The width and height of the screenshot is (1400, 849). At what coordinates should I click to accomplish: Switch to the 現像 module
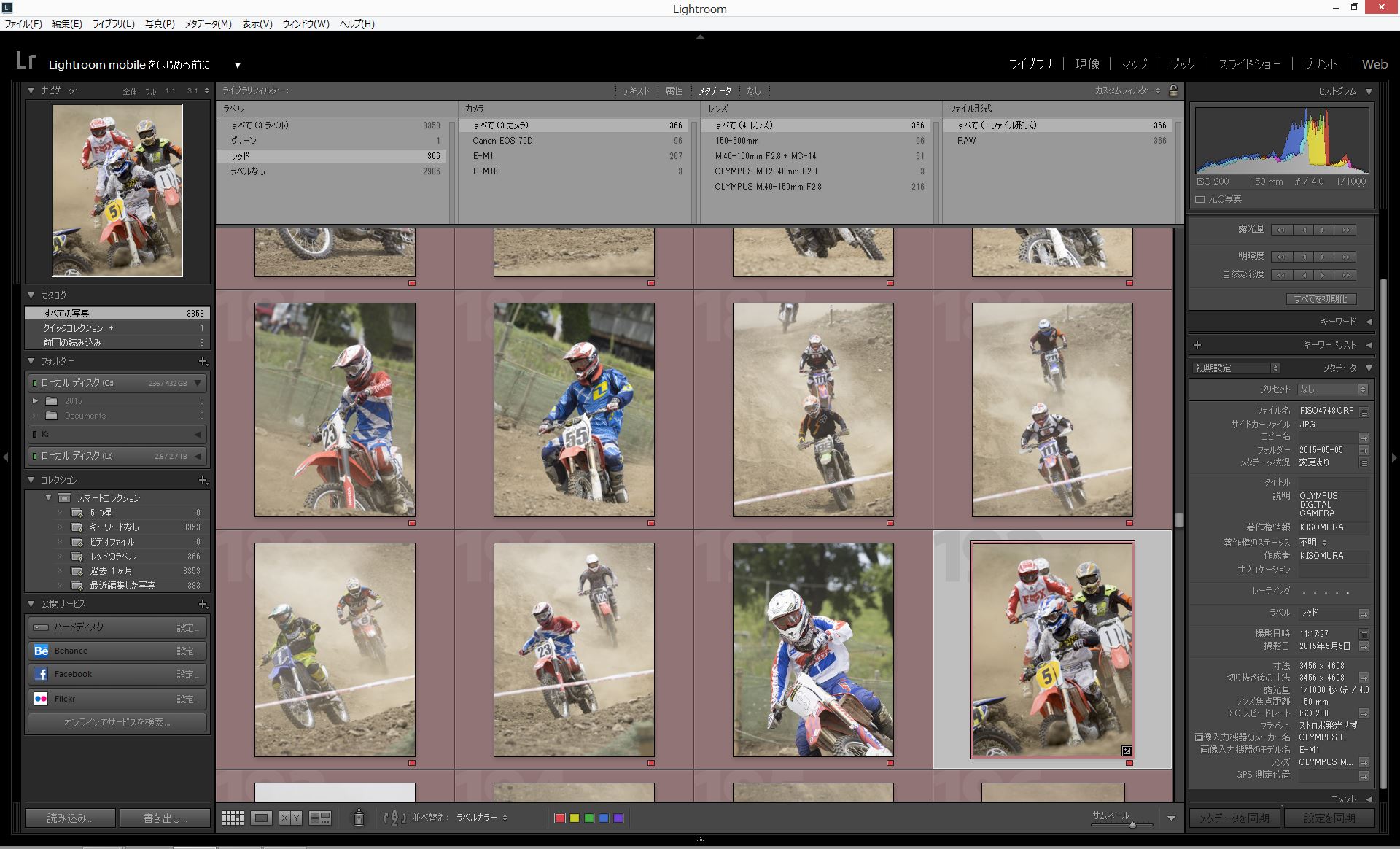[x=1086, y=64]
